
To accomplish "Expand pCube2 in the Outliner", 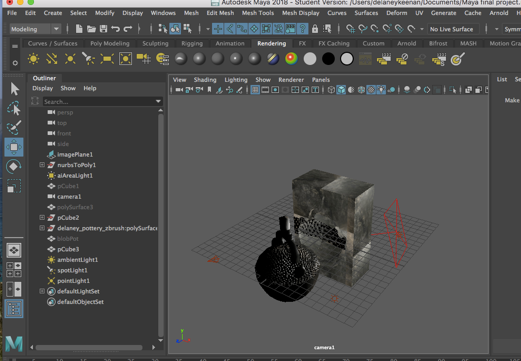I will click(x=42, y=217).
